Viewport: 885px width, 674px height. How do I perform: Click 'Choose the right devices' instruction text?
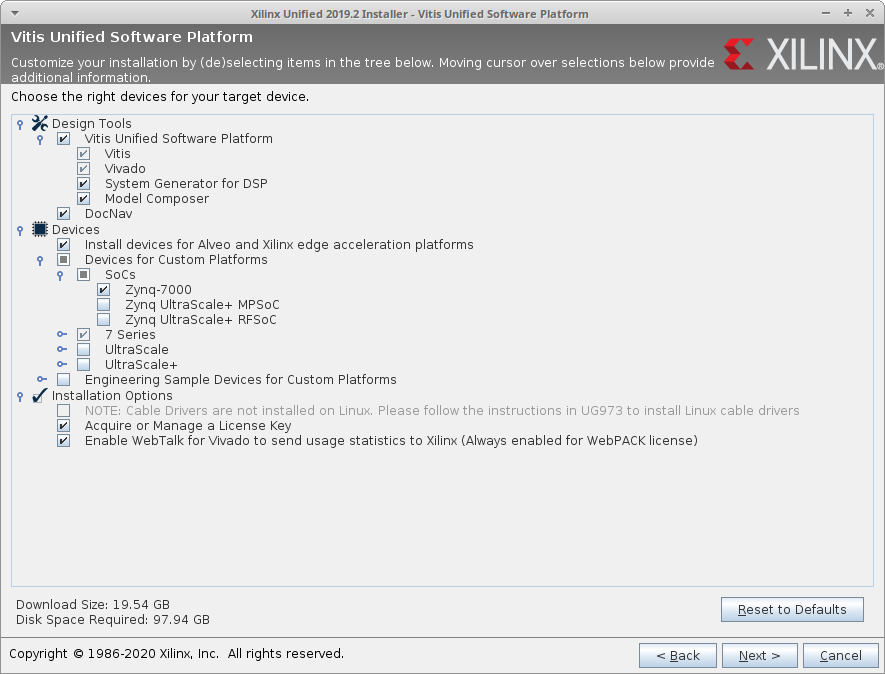coord(160,97)
